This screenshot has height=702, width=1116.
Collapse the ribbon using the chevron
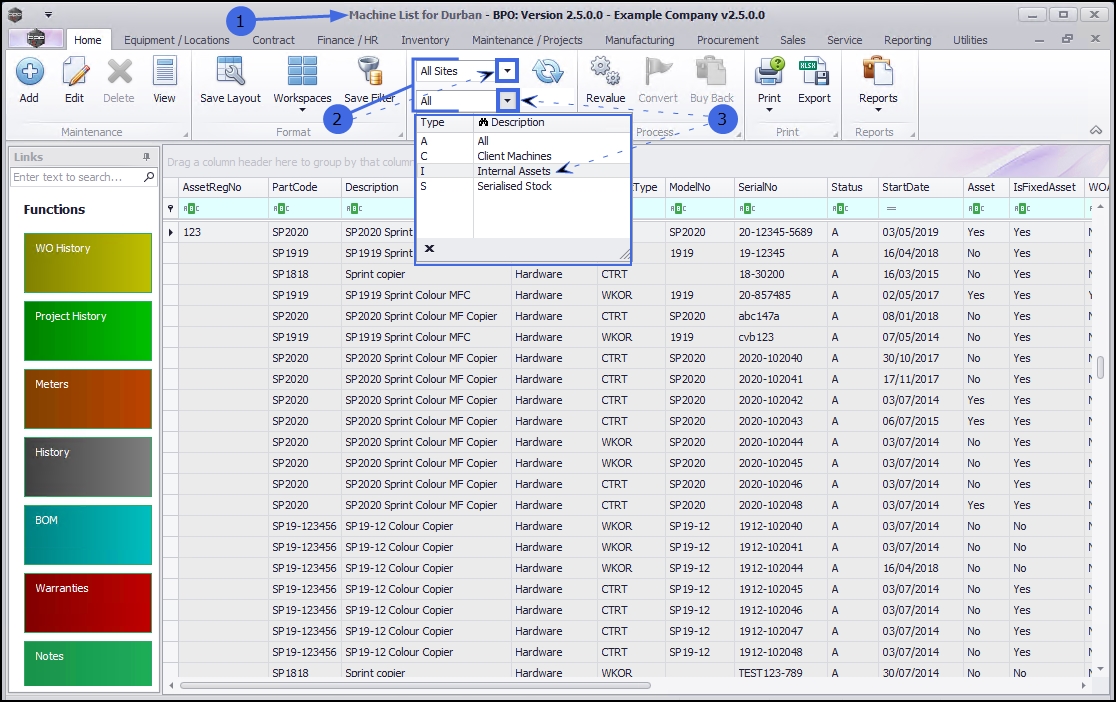tap(1096, 131)
